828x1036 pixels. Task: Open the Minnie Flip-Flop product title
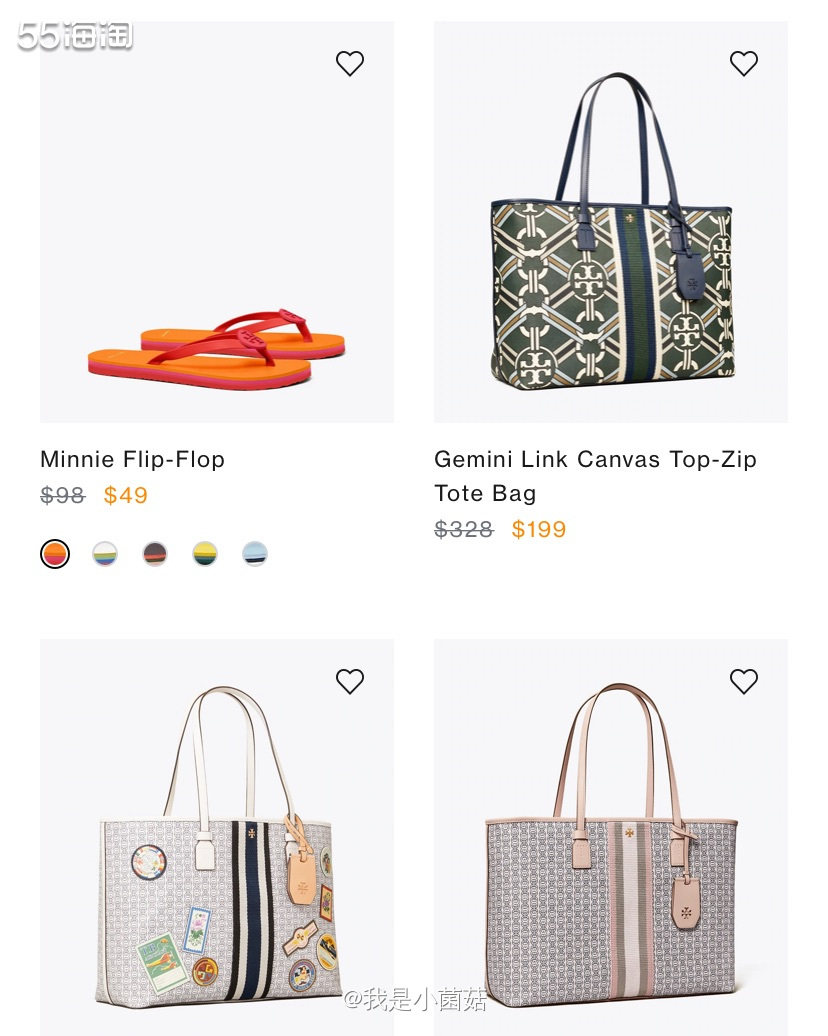point(132,459)
